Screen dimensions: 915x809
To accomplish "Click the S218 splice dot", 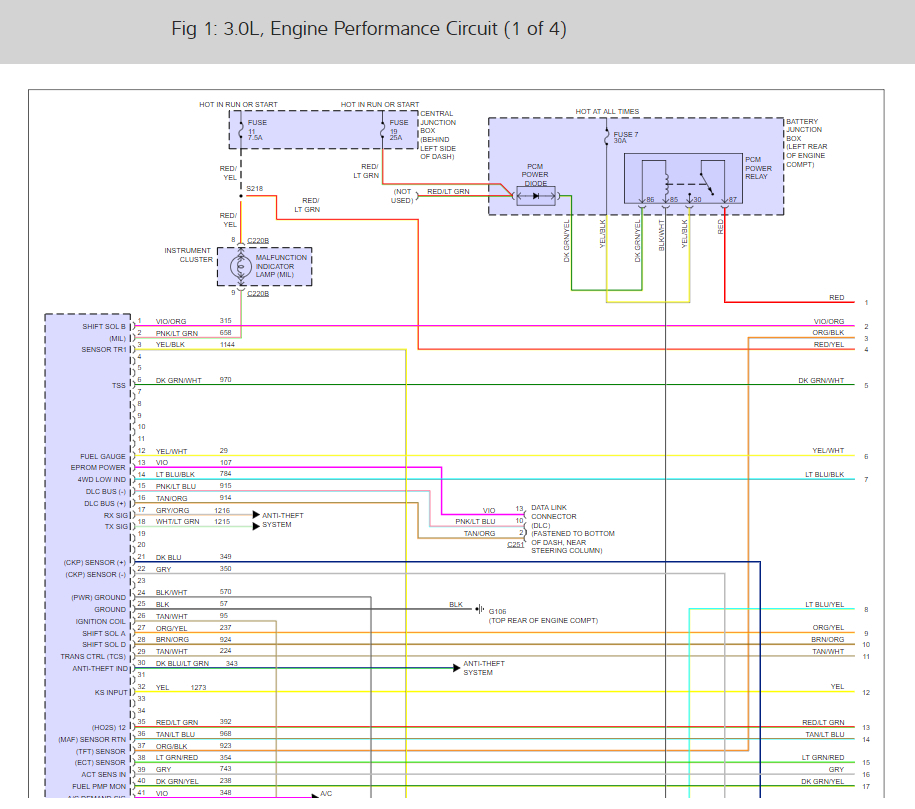I will point(241,196).
